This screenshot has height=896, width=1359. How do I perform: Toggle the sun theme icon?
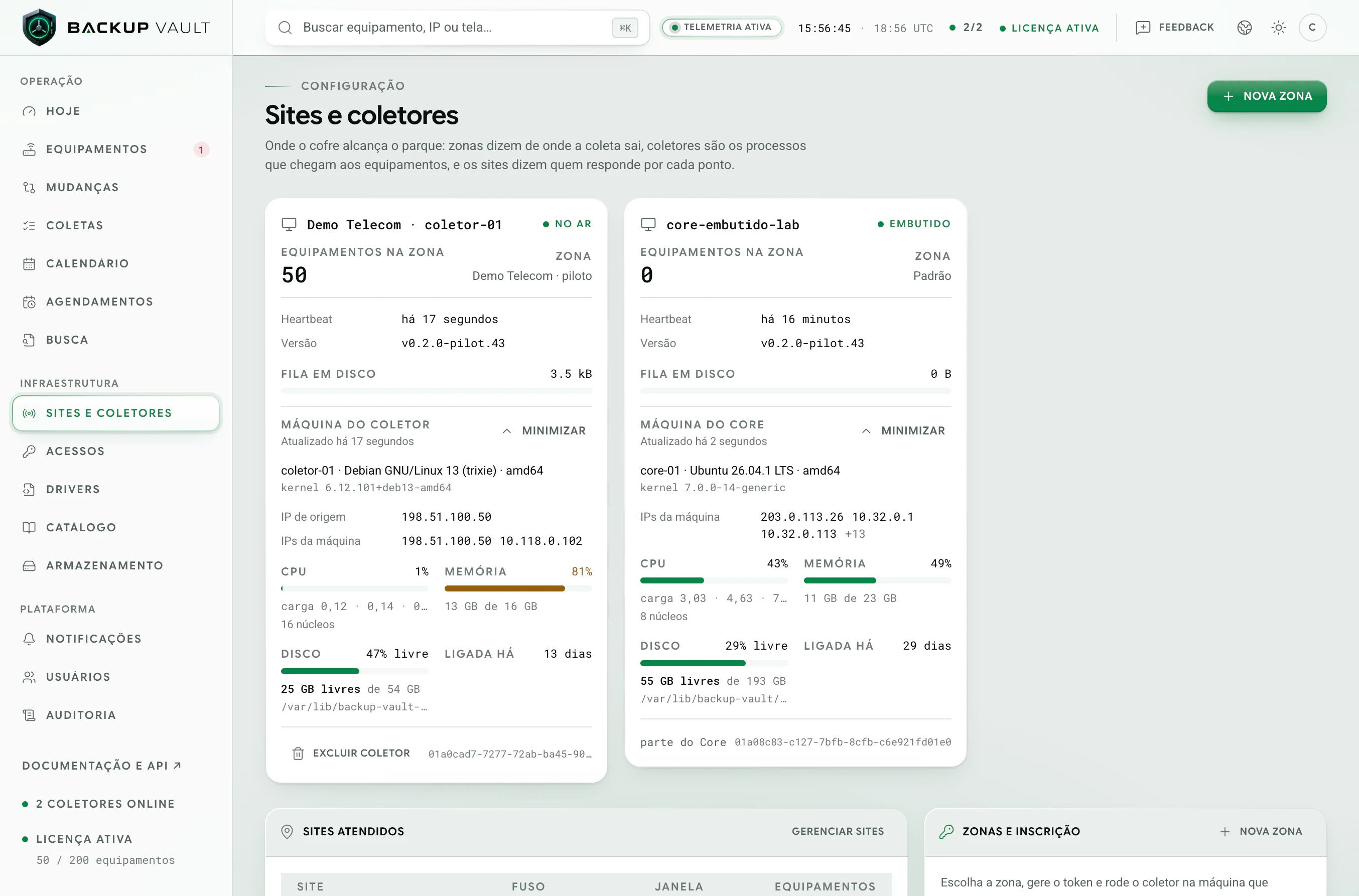[1278, 28]
